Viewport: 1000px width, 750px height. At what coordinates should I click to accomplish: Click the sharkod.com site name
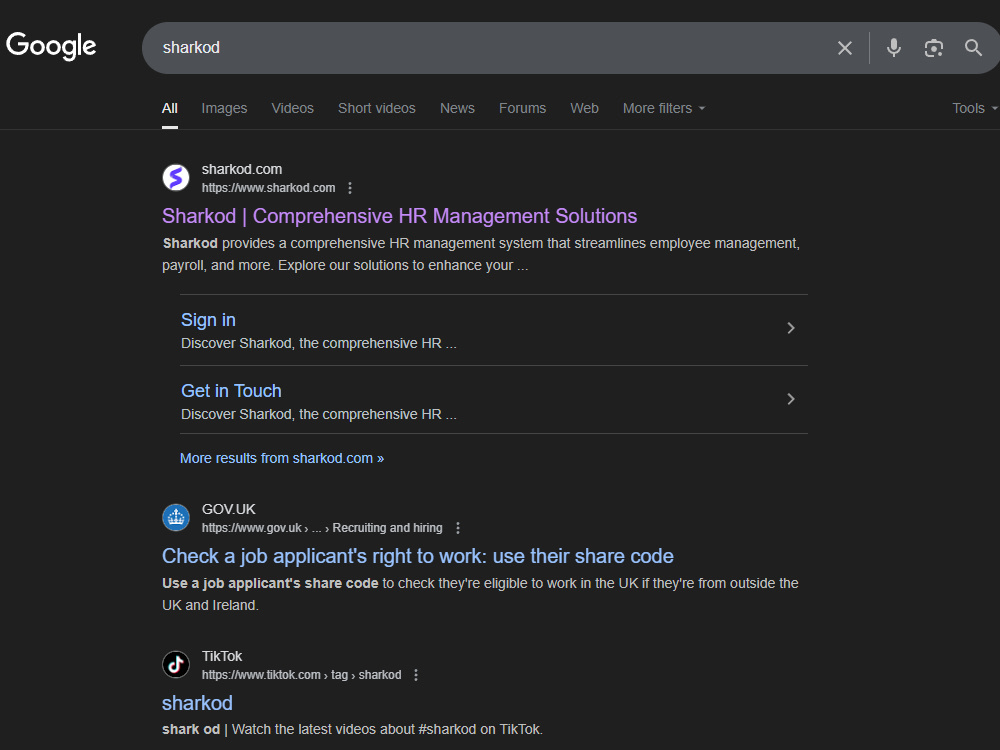pyautogui.click(x=242, y=170)
